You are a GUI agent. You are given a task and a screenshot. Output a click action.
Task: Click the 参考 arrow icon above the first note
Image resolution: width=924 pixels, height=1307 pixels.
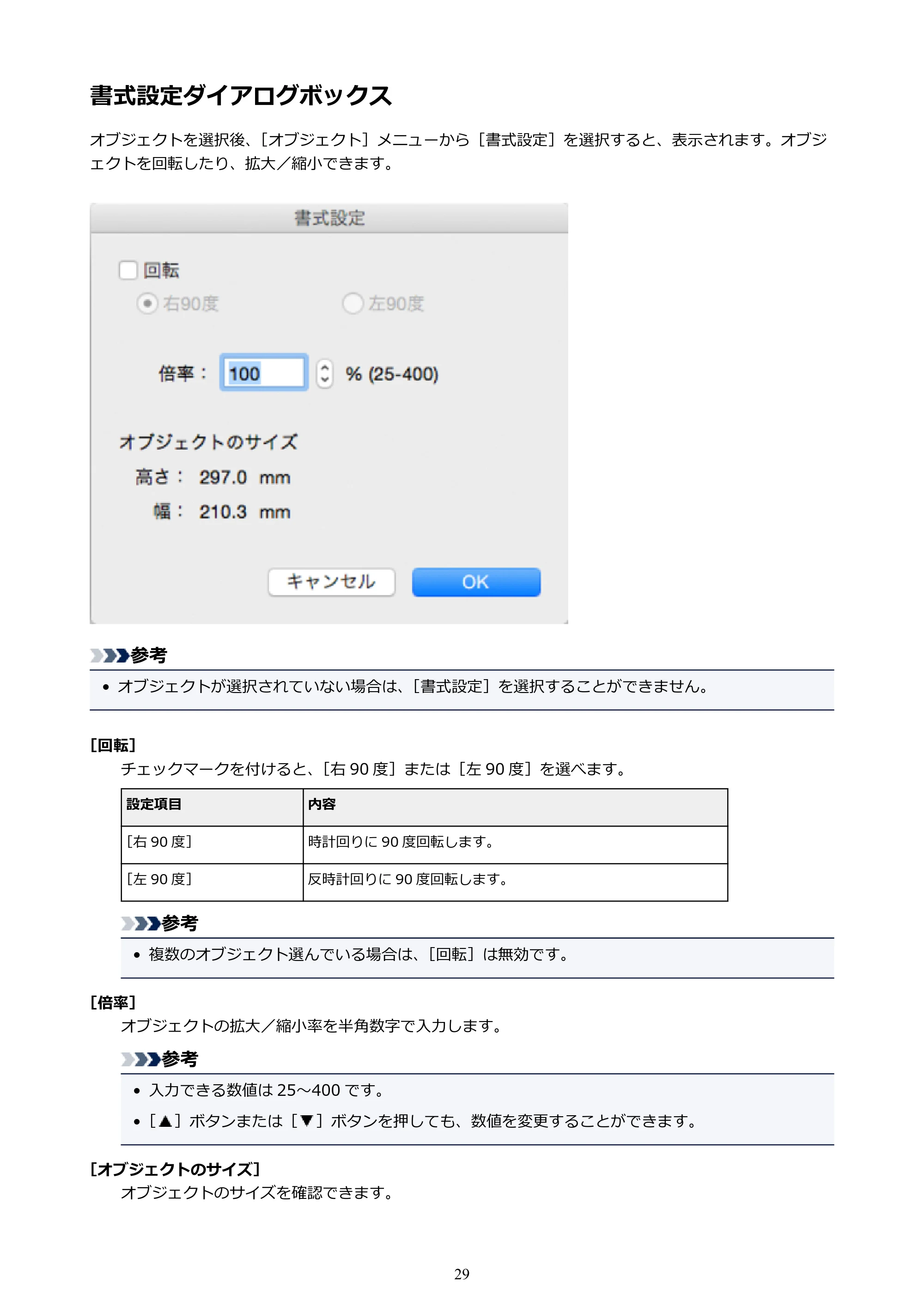coord(109,656)
